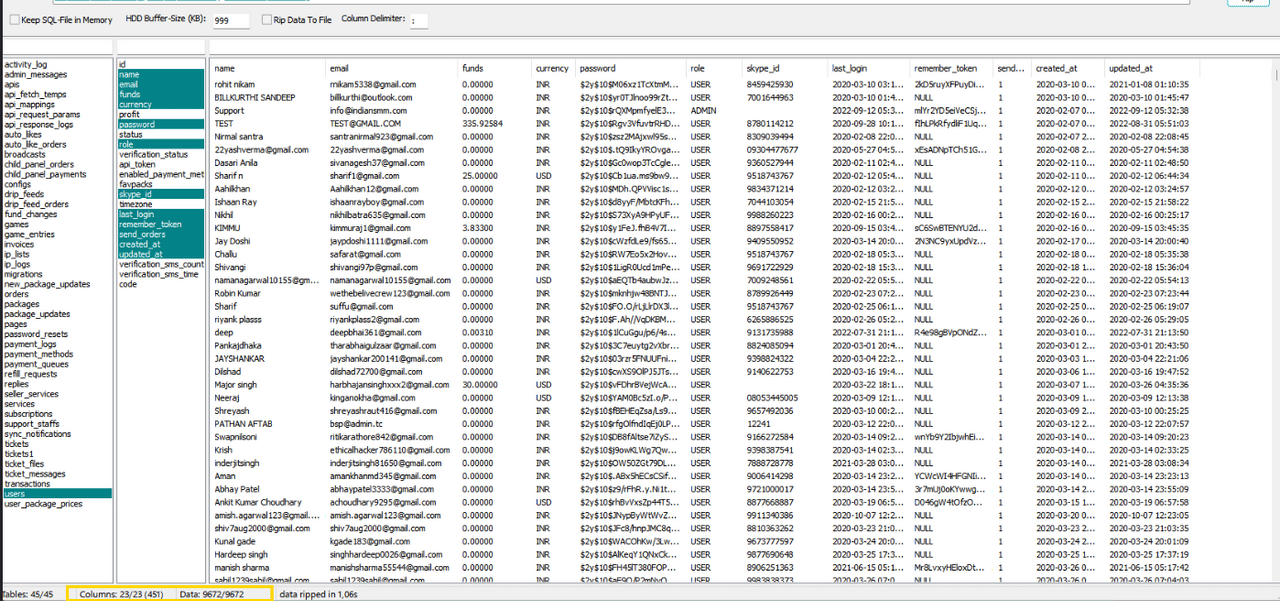Select the activity_log table

click(26, 64)
